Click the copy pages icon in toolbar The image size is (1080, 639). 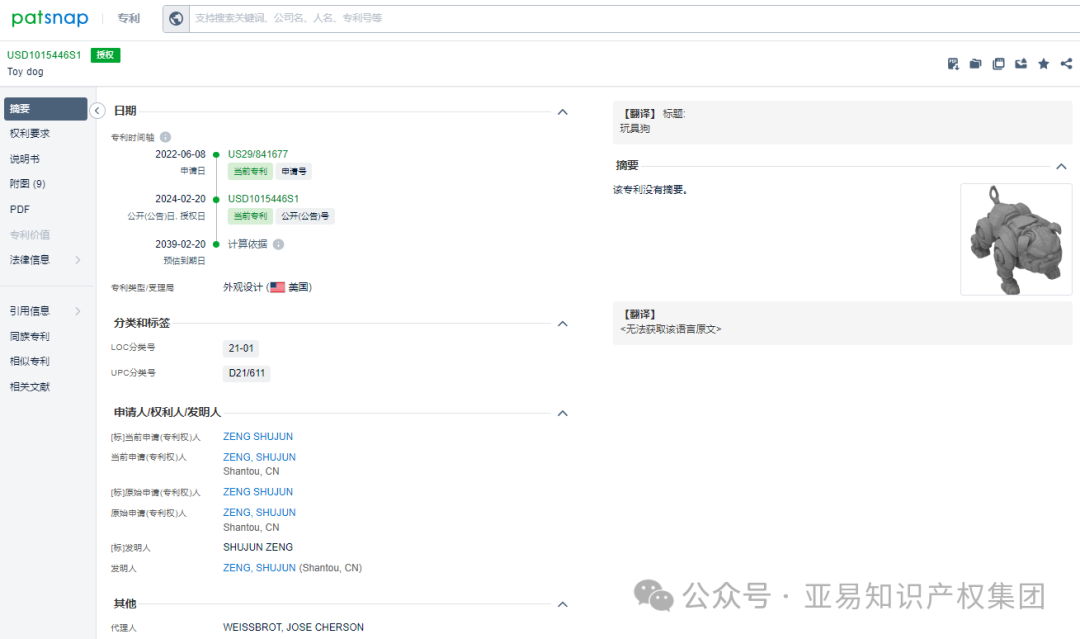(x=998, y=63)
